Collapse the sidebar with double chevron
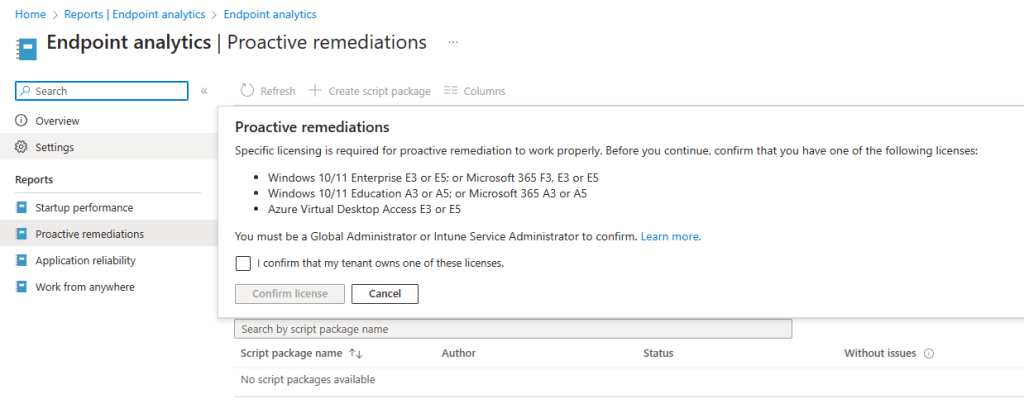 click(204, 91)
